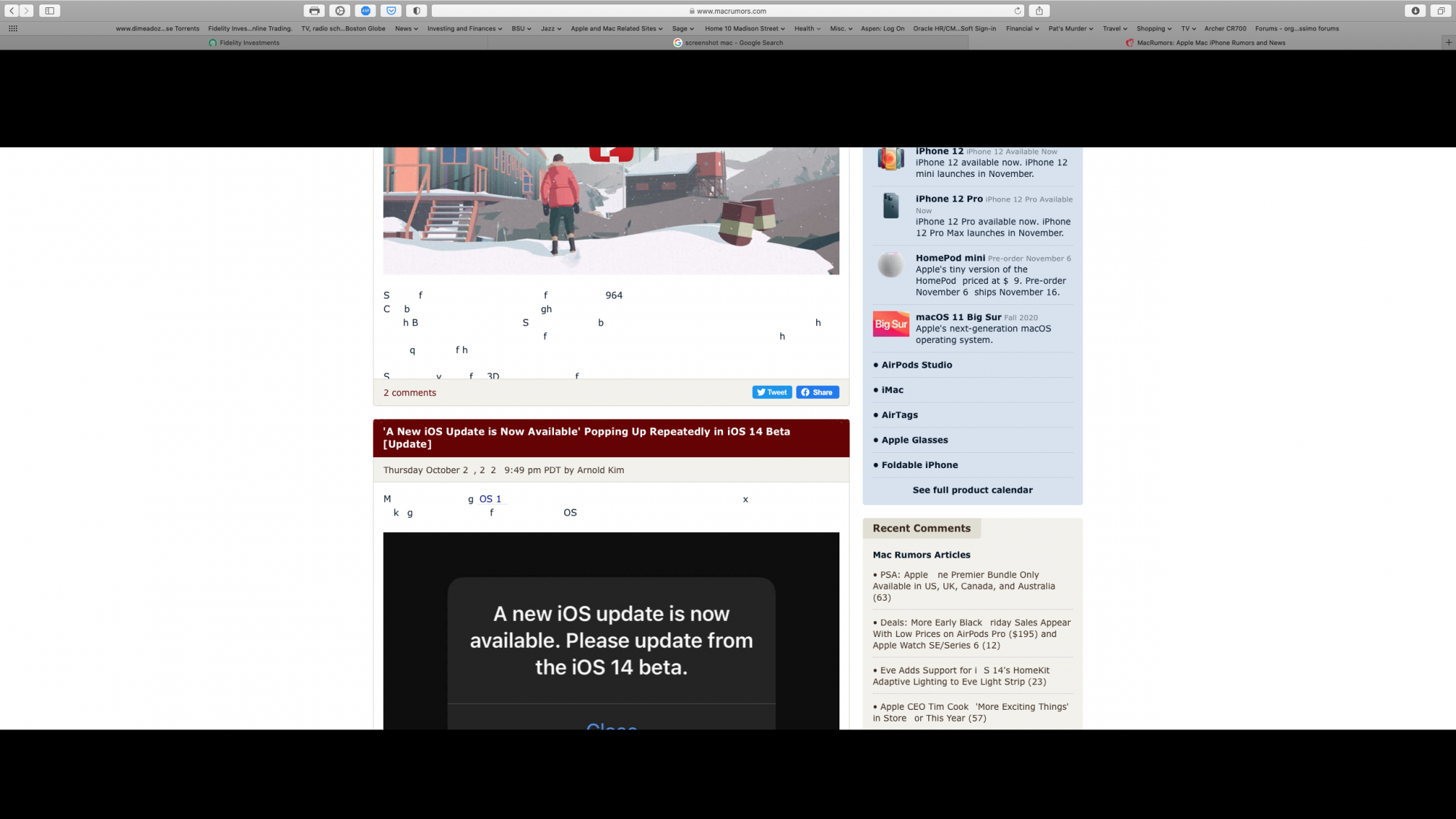Open the iMac roundup link
Image resolution: width=1456 pixels, height=819 pixels.
893,389
